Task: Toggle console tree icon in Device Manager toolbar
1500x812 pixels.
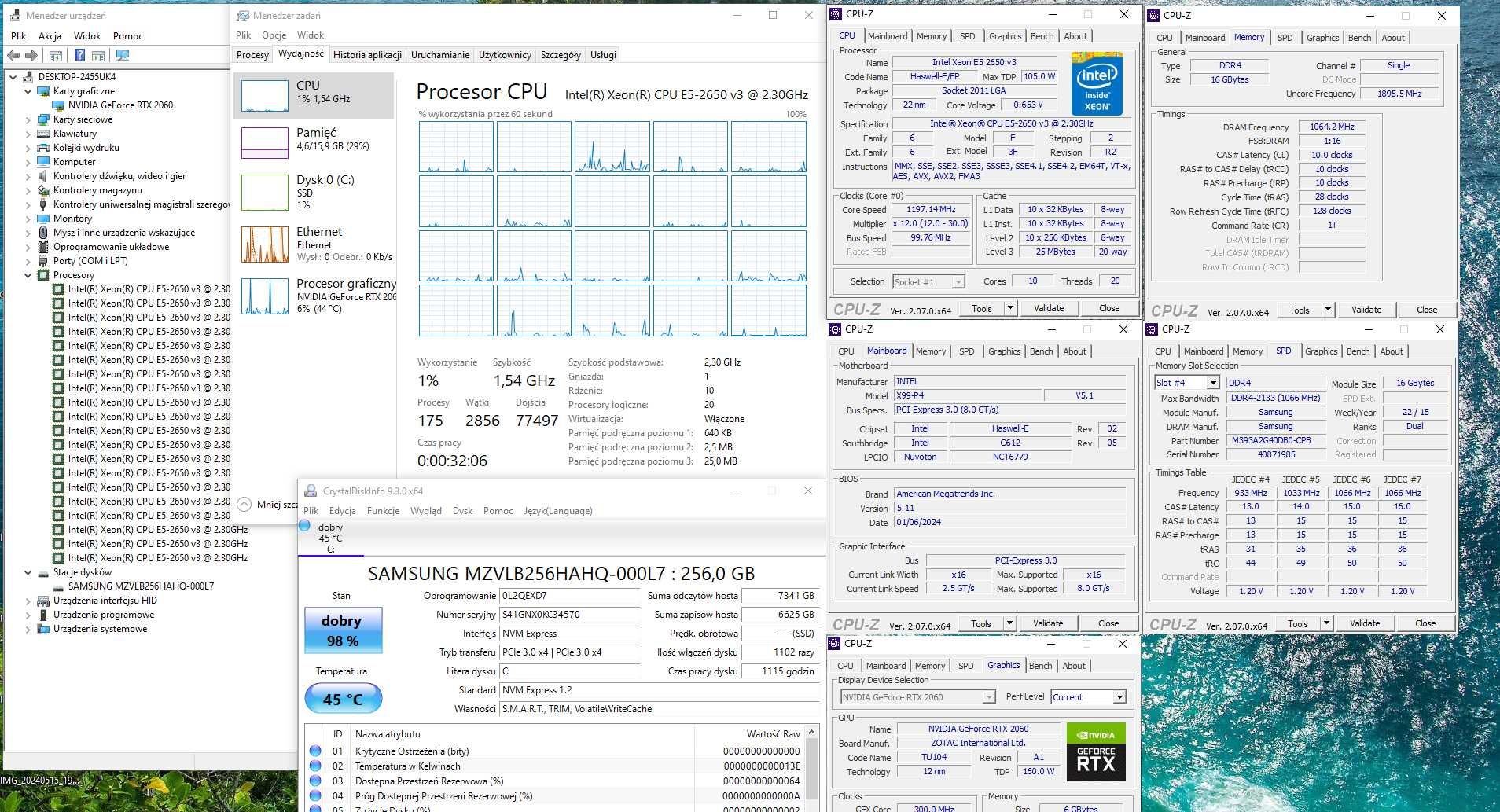Action: 55,56
